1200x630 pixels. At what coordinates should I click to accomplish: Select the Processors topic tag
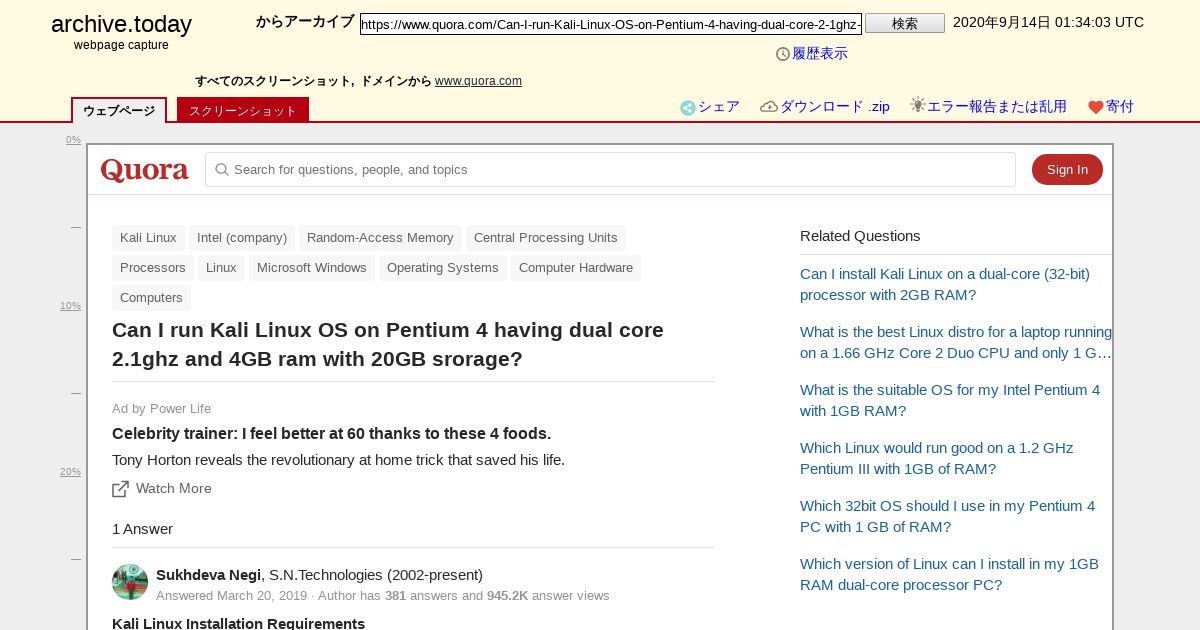(x=153, y=268)
